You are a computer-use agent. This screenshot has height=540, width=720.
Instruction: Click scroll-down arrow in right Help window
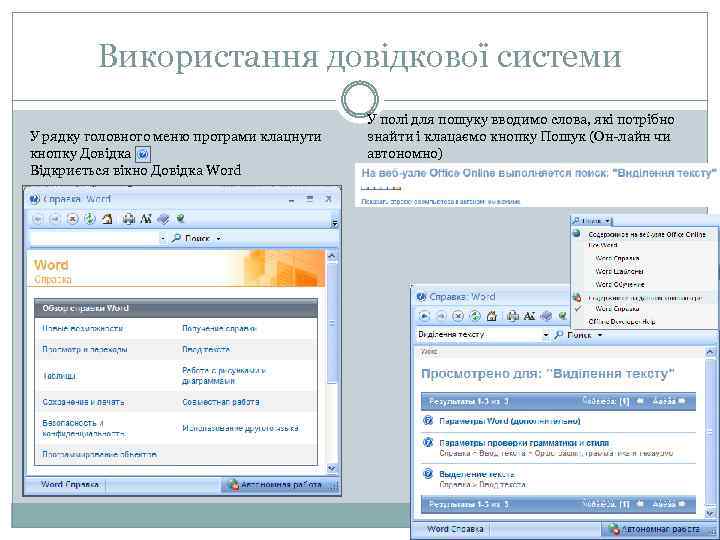coord(710,513)
